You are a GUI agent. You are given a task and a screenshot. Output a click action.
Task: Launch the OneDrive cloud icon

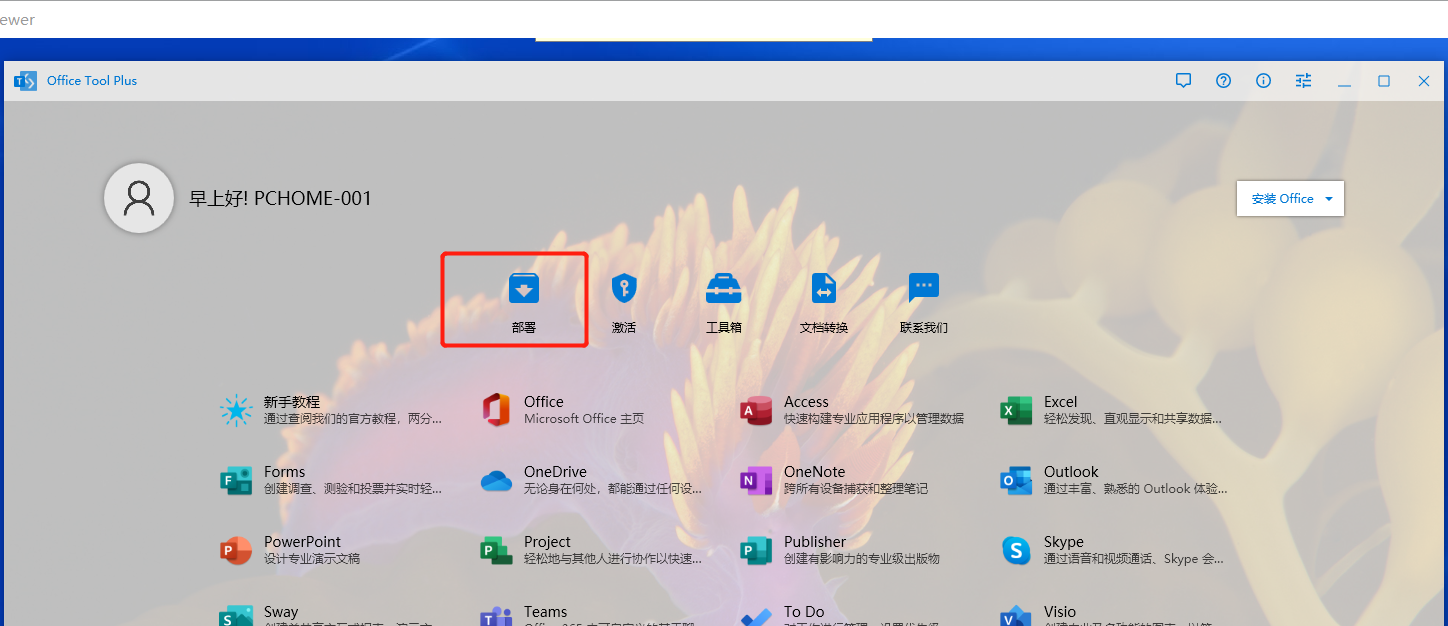(x=496, y=481)
